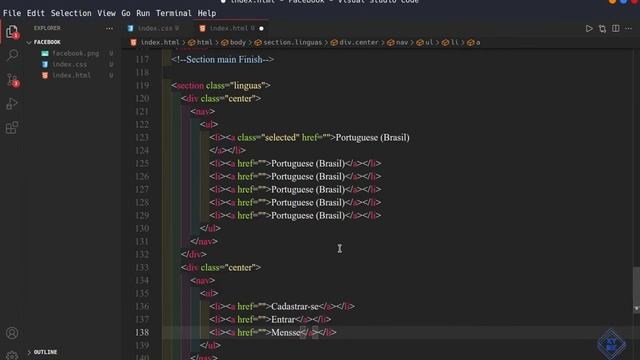This screenshot has height=360, width=640.
Task: Click the 'linguas' class value on line 119
Action: pos(247,86)
